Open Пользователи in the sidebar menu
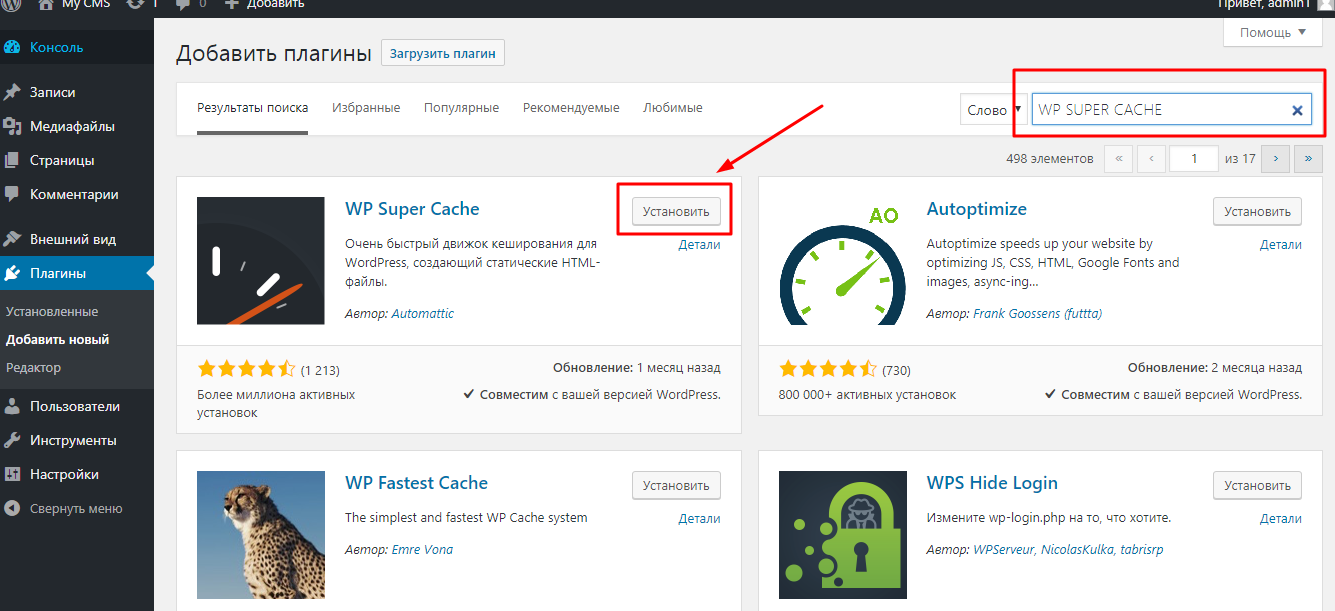Image resolution: width=1335 pixels, height=611 pixels. [x=77, y=406]
